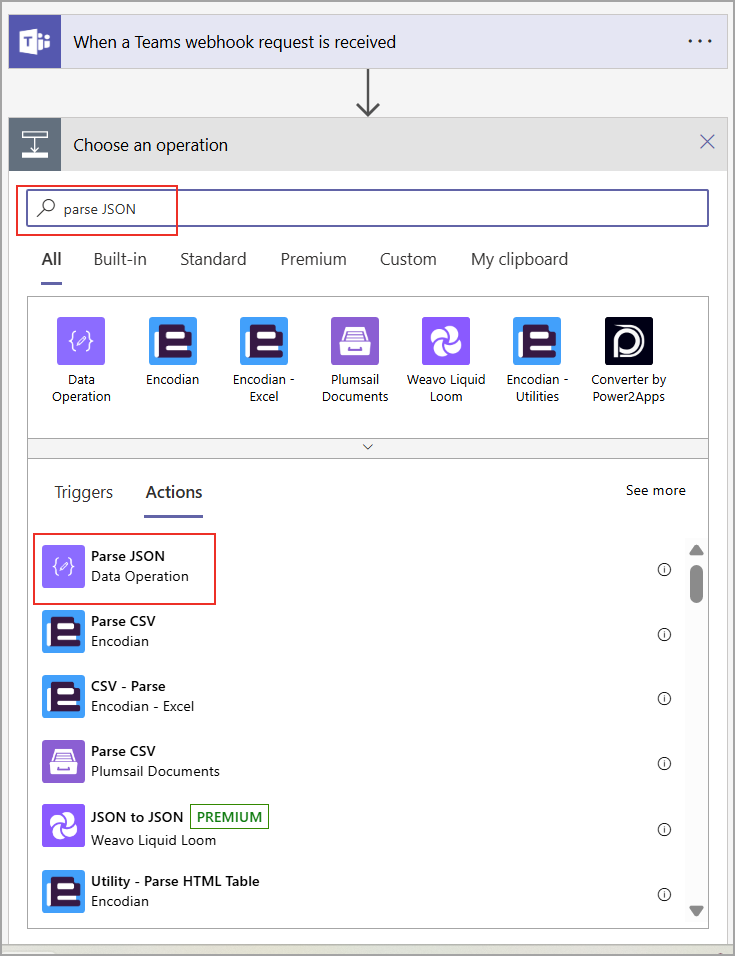Expand the Teams webhook trigger card
Viewport: 735px width, 956px height.
tap(234, 42)
